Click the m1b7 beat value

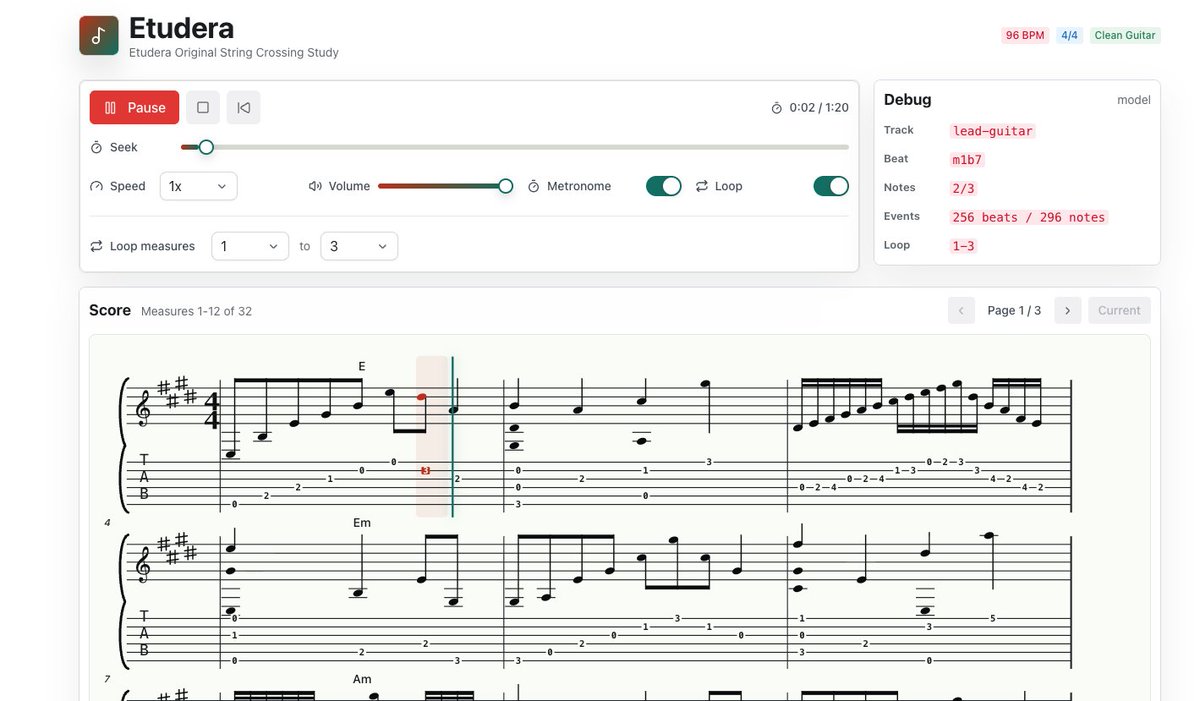coord(968,159)
